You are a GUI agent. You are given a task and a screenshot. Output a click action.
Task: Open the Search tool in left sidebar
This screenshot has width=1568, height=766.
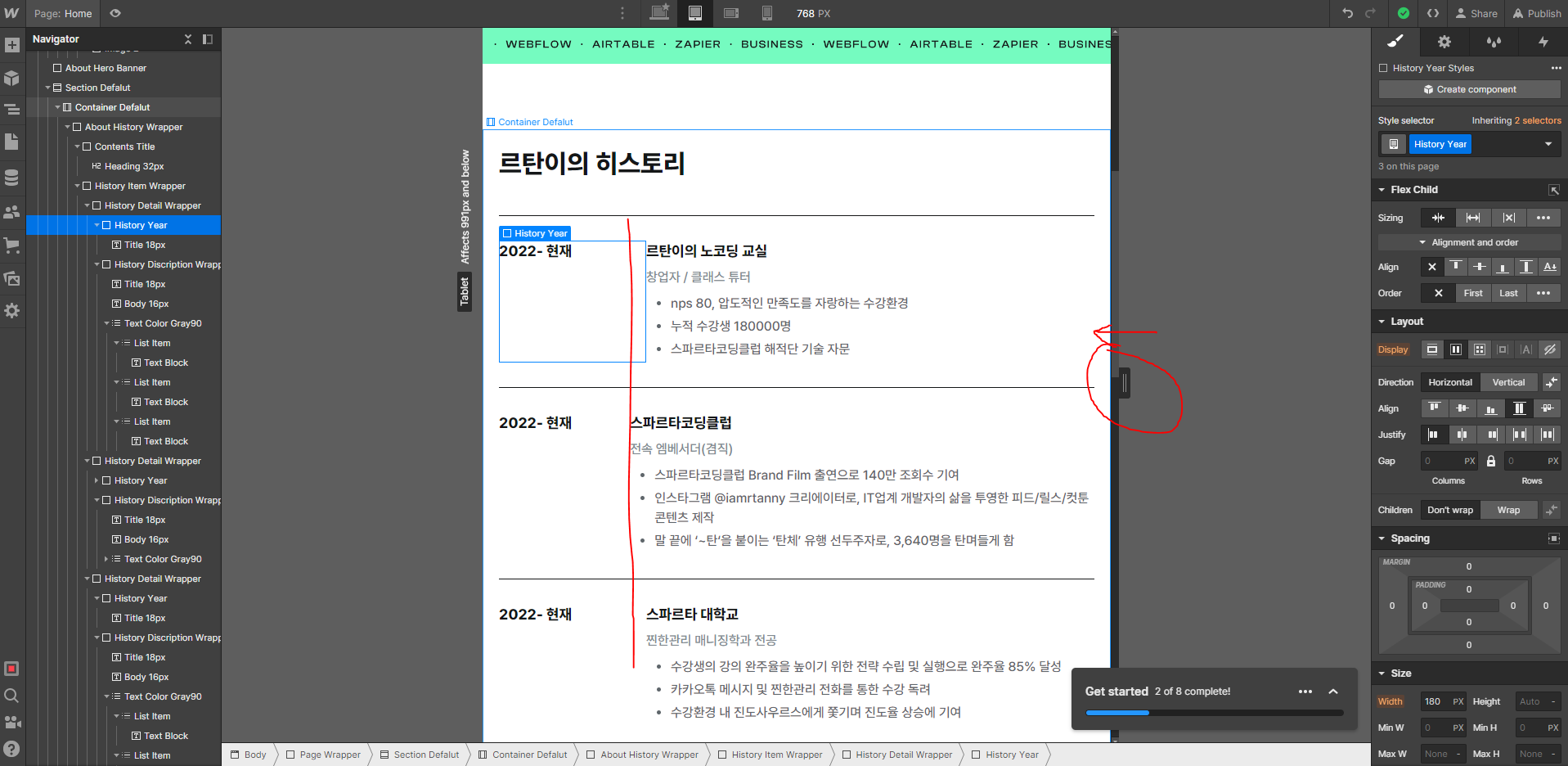[12, 696]
